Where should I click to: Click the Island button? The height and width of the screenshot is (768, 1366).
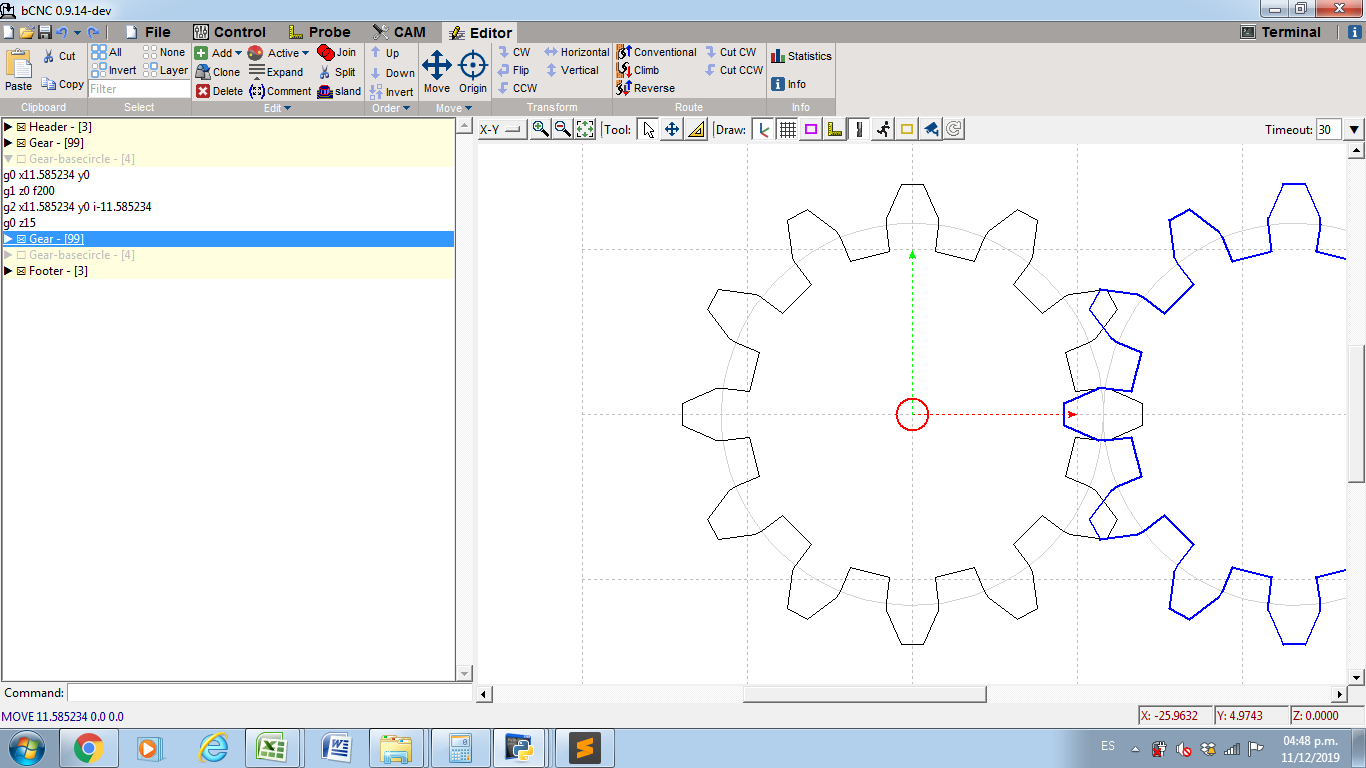tap(339, 91)
